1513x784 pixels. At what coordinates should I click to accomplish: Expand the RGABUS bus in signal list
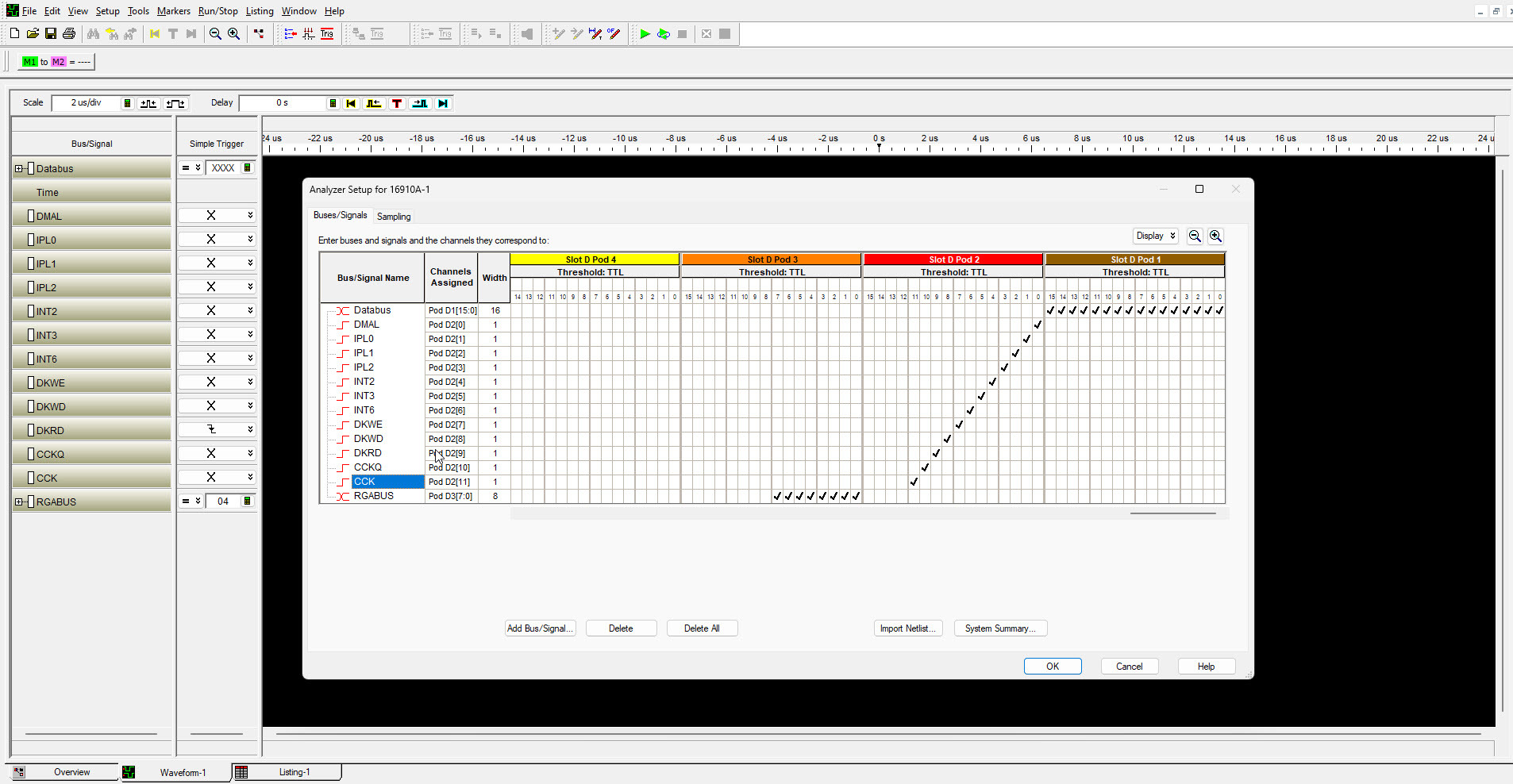[19, 502]
